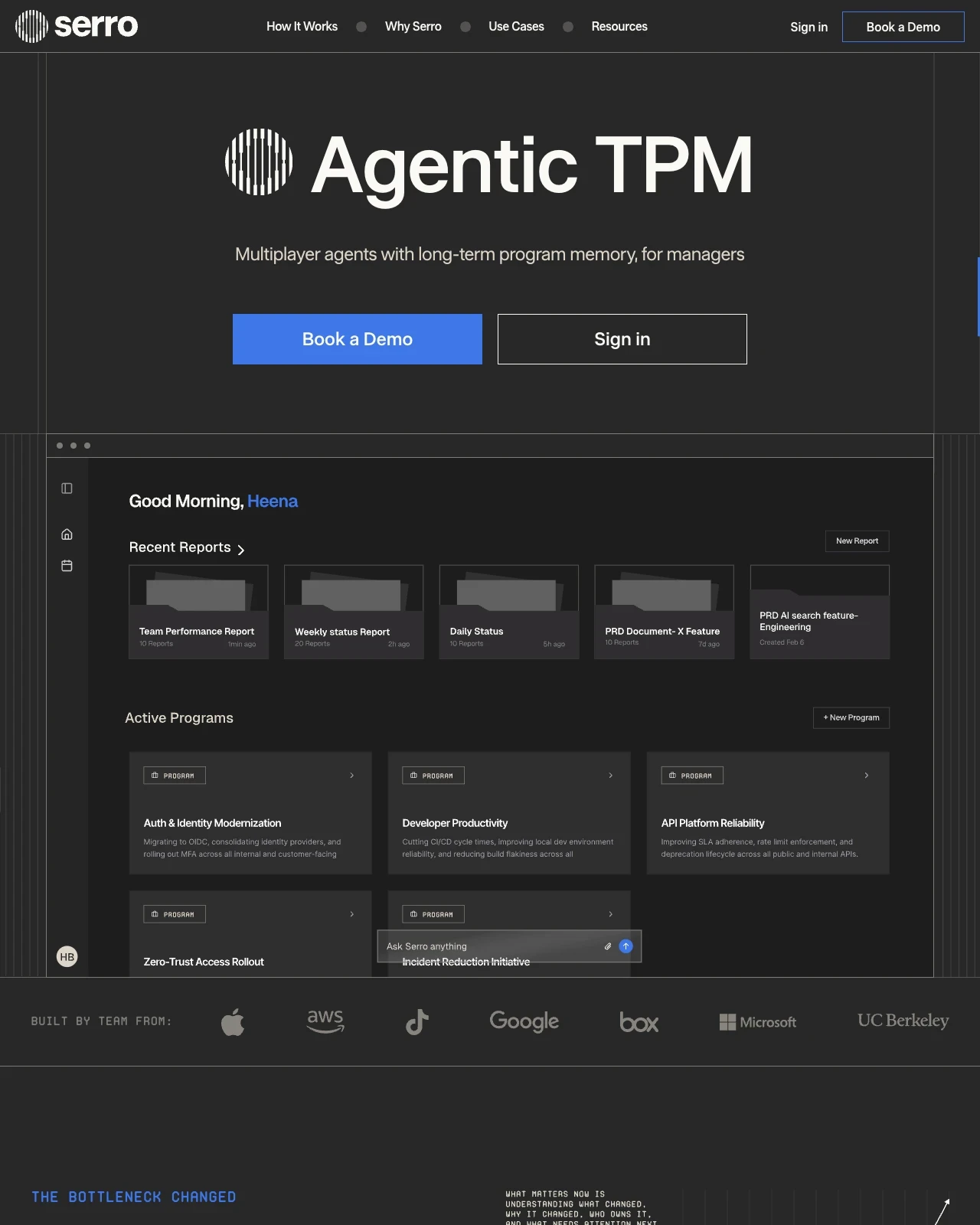Click the New Report button
Viewport: 980px width, 1225px height.
(x=857, y=541)
